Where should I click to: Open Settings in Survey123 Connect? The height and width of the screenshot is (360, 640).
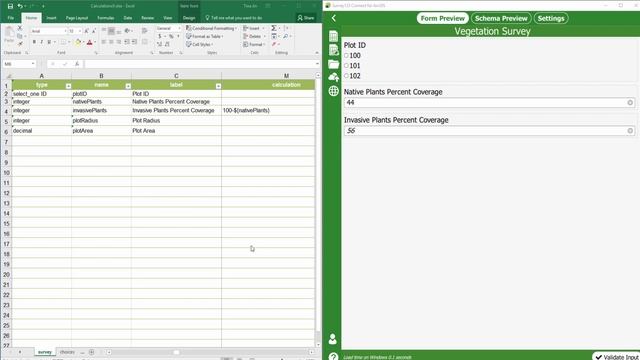[x=551, y=18]
